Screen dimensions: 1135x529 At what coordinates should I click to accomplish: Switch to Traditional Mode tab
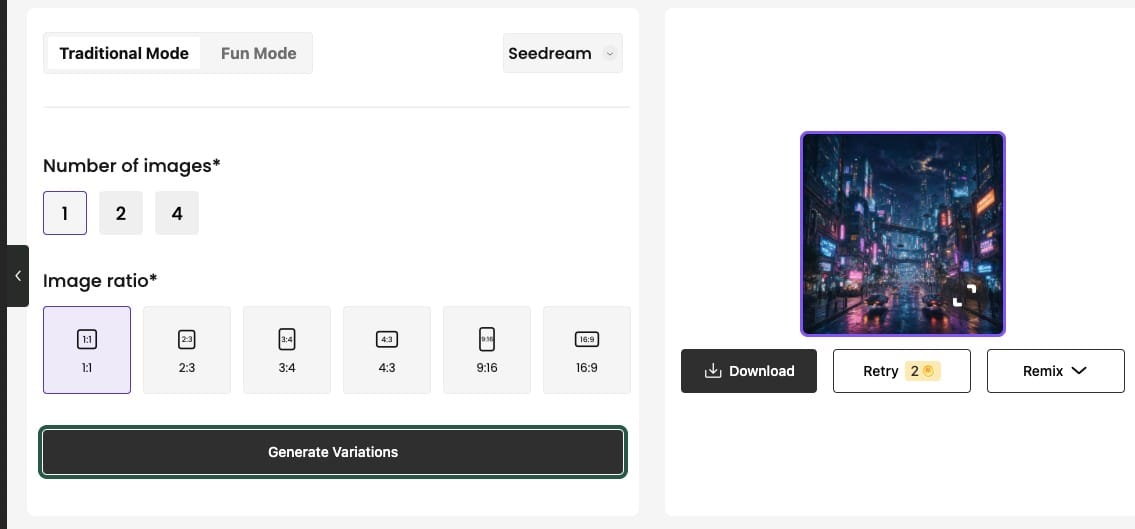coord(124,54)
